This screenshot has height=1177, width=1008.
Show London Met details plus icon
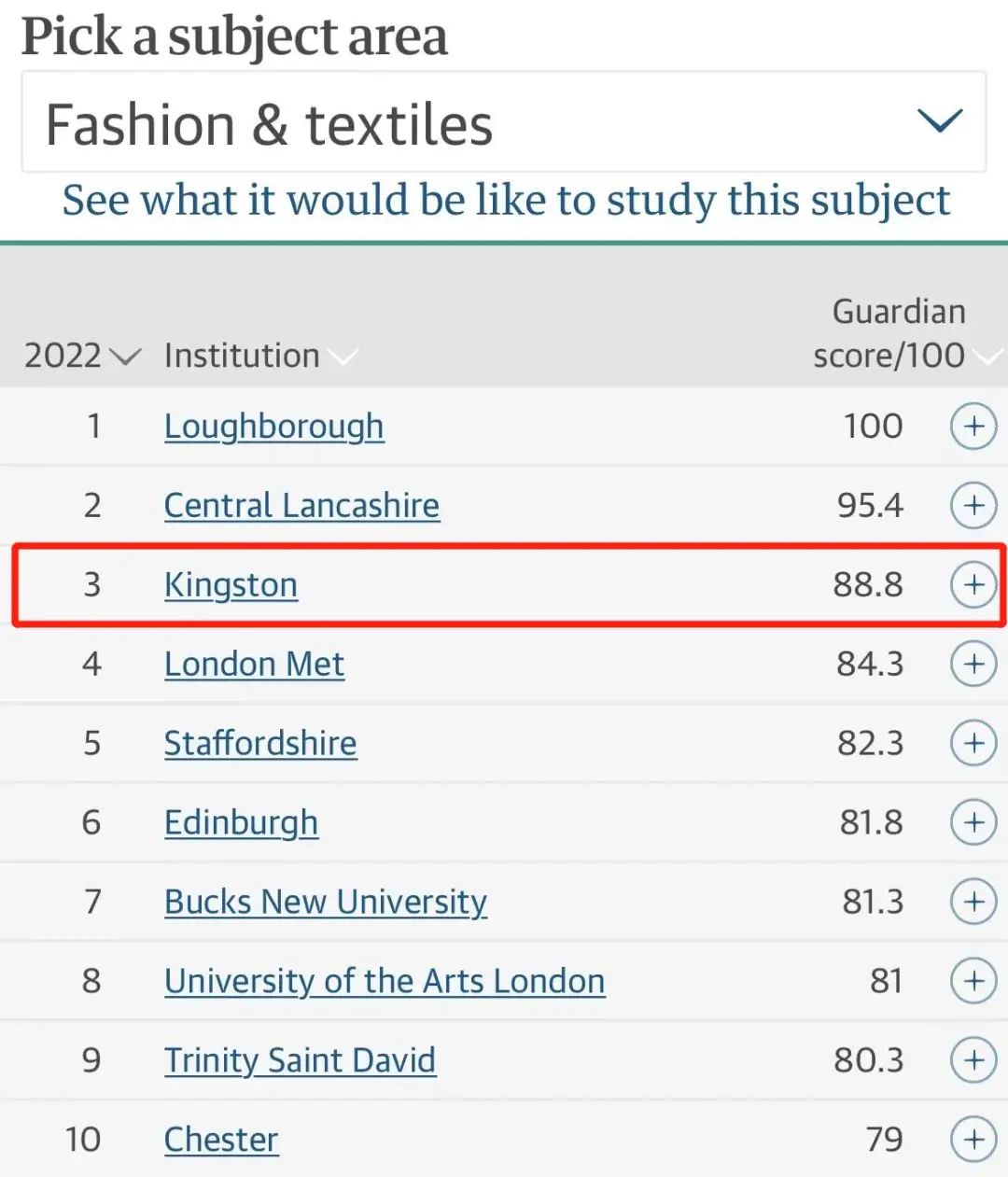pyautogui.click(x=973, y=665)
